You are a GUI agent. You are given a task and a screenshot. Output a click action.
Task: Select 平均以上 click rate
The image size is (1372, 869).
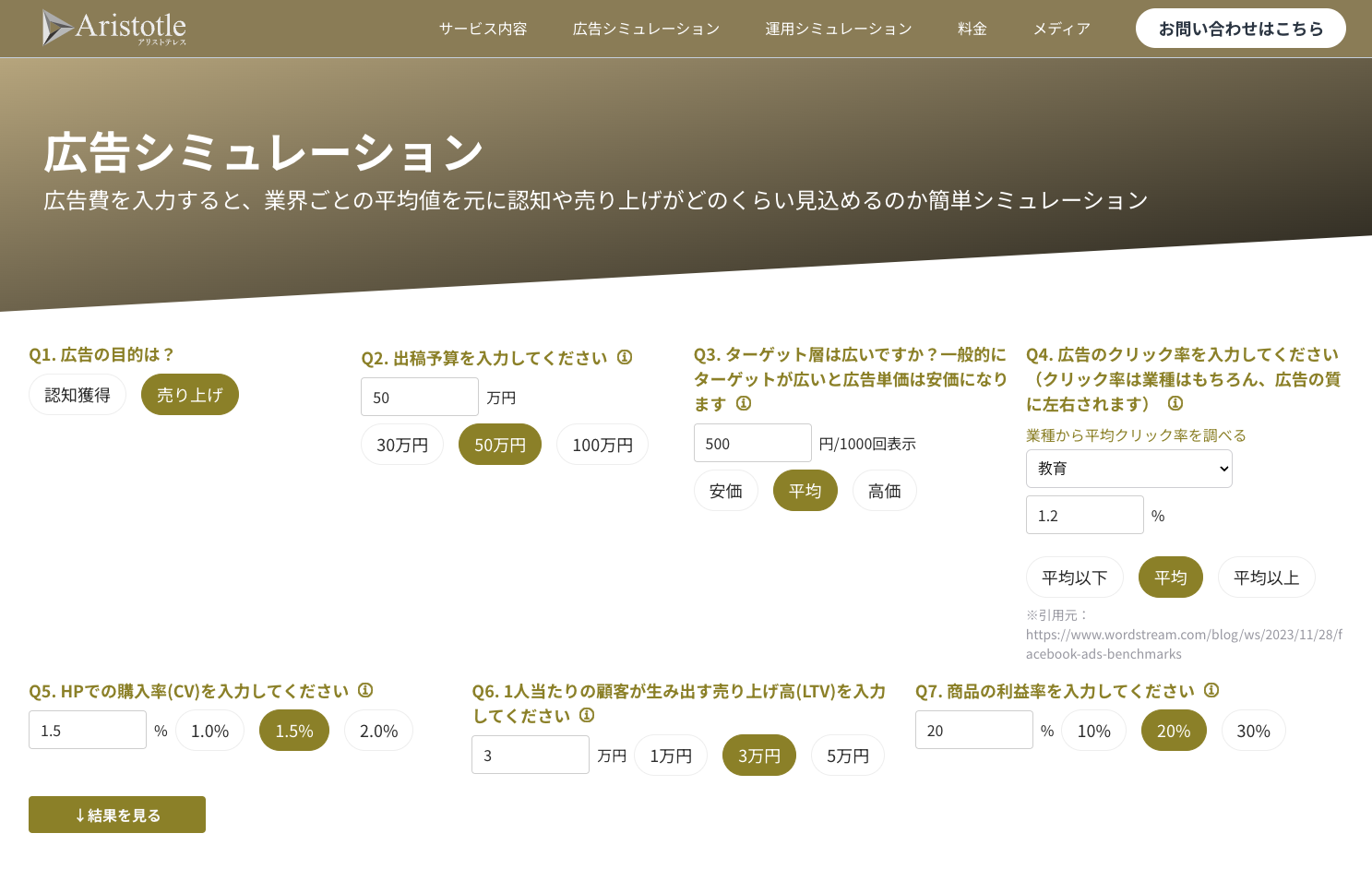1267,577
